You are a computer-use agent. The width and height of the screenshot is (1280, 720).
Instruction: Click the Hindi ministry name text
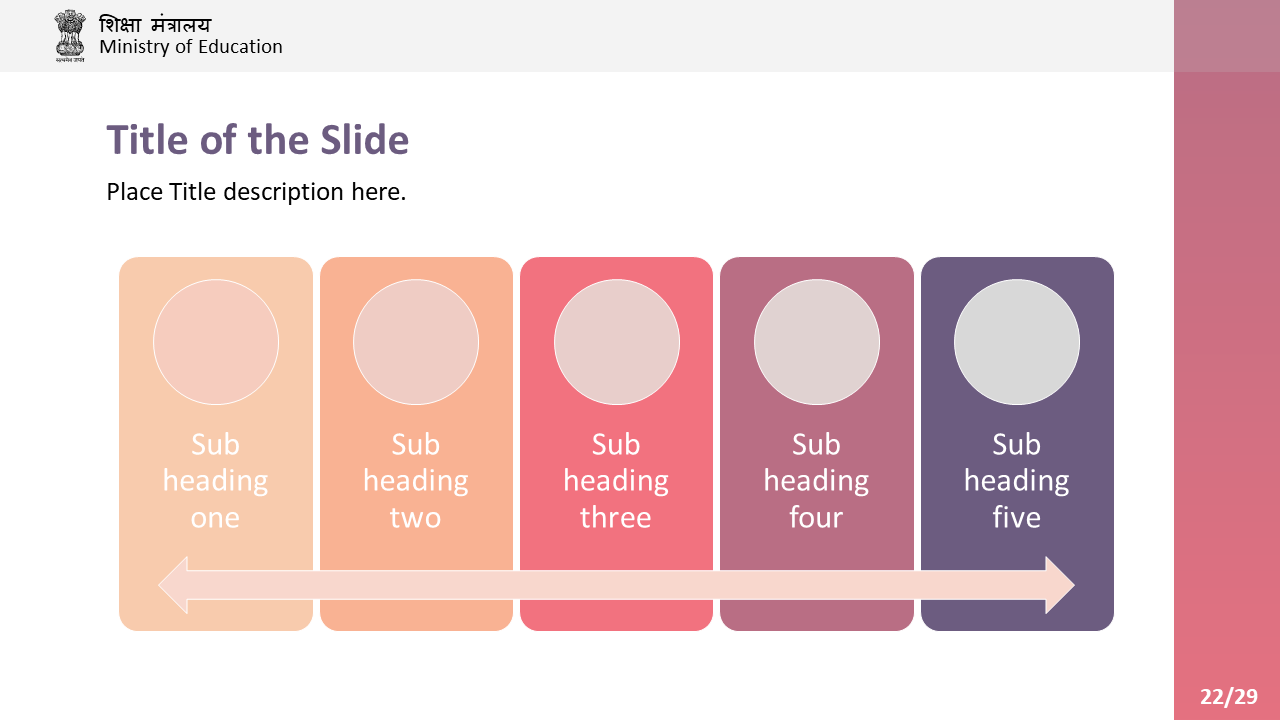[155, 24]
